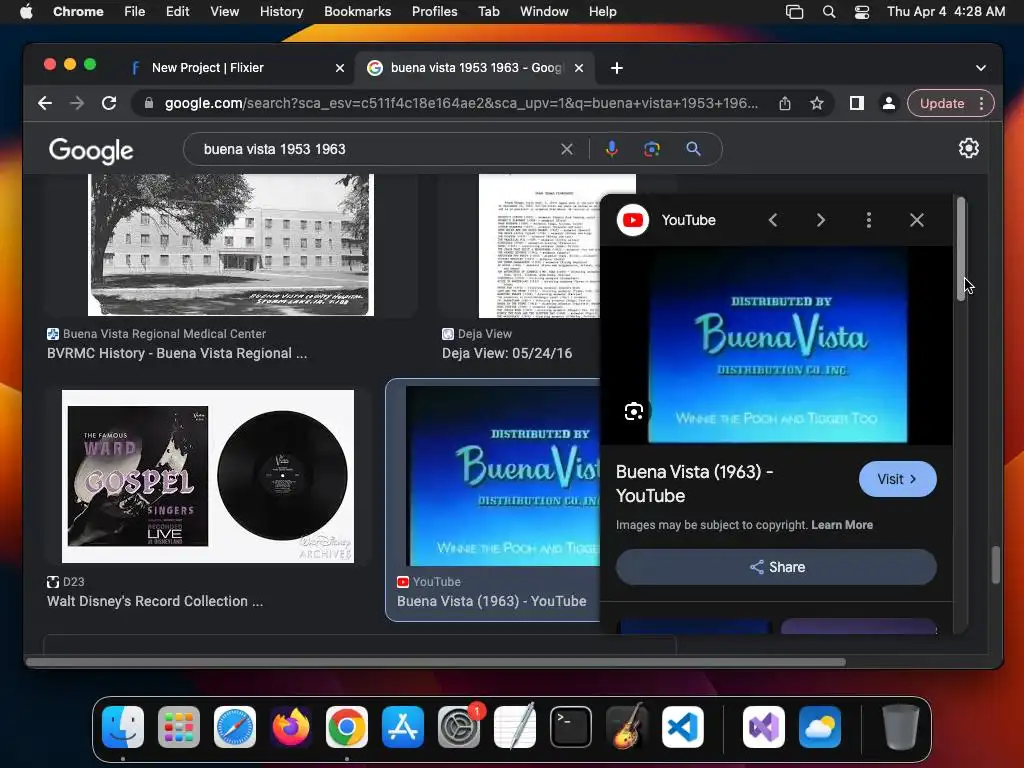This screenshot has height=768, width=1024.
Task: Share this page via address bar icon
Action: (785, 103)
